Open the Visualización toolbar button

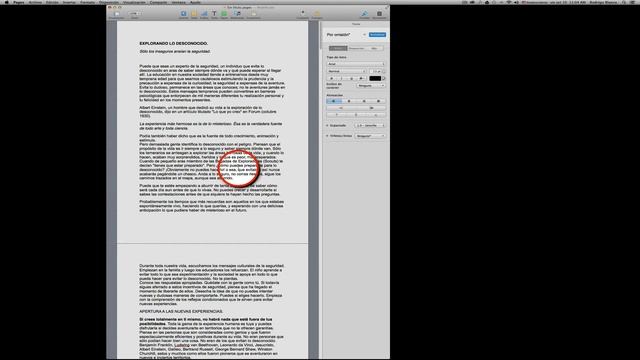(117, 14)
